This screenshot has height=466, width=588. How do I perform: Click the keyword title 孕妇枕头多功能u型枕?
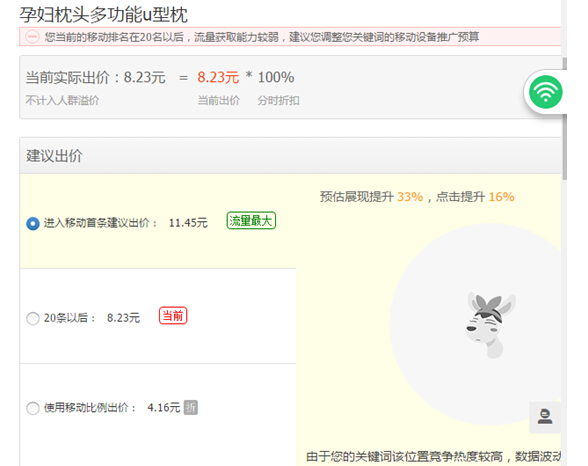coord(104,15)
